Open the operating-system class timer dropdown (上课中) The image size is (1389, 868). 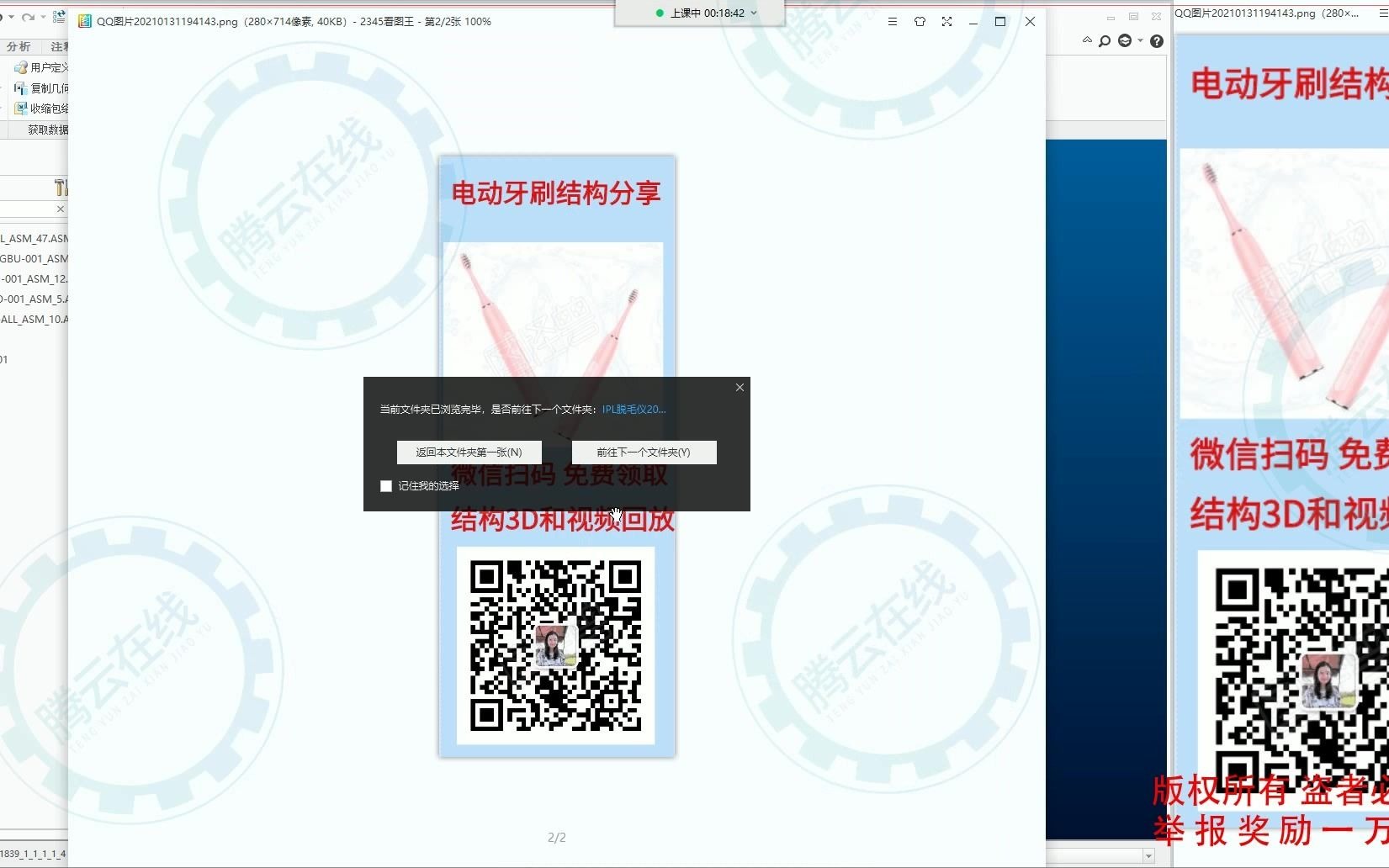(x=754, y=13)
